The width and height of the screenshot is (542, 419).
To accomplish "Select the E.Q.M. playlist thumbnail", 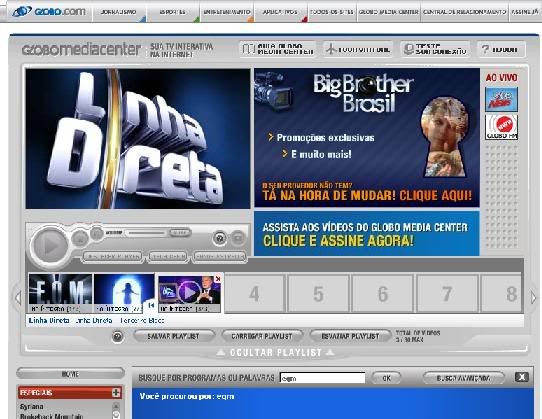I will pyautogui.click(x=60, y=293).
